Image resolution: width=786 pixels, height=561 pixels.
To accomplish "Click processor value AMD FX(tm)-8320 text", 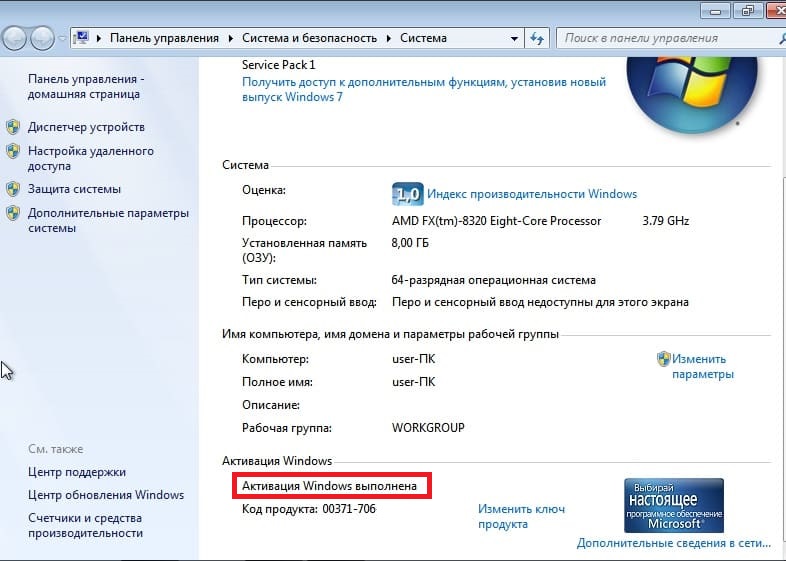I will point(496,221).
